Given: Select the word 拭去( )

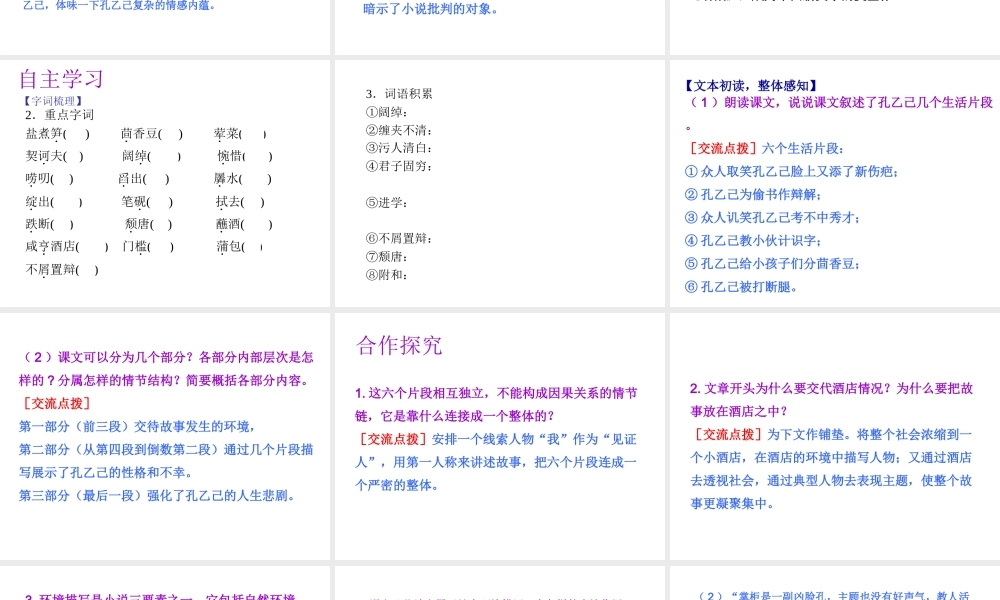Looking at the screenshot, I should coord(240,202).
